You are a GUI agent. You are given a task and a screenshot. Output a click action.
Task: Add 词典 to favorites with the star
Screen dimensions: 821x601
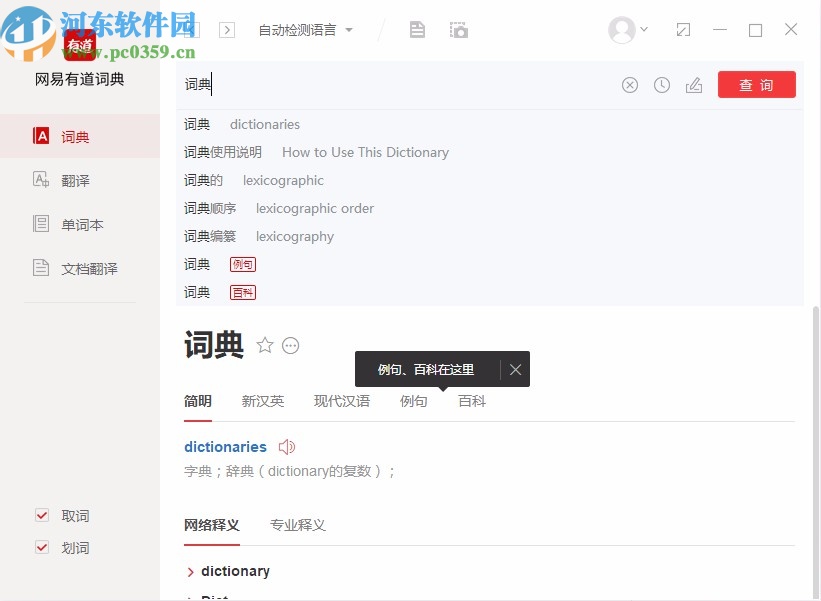coord(265,345)
